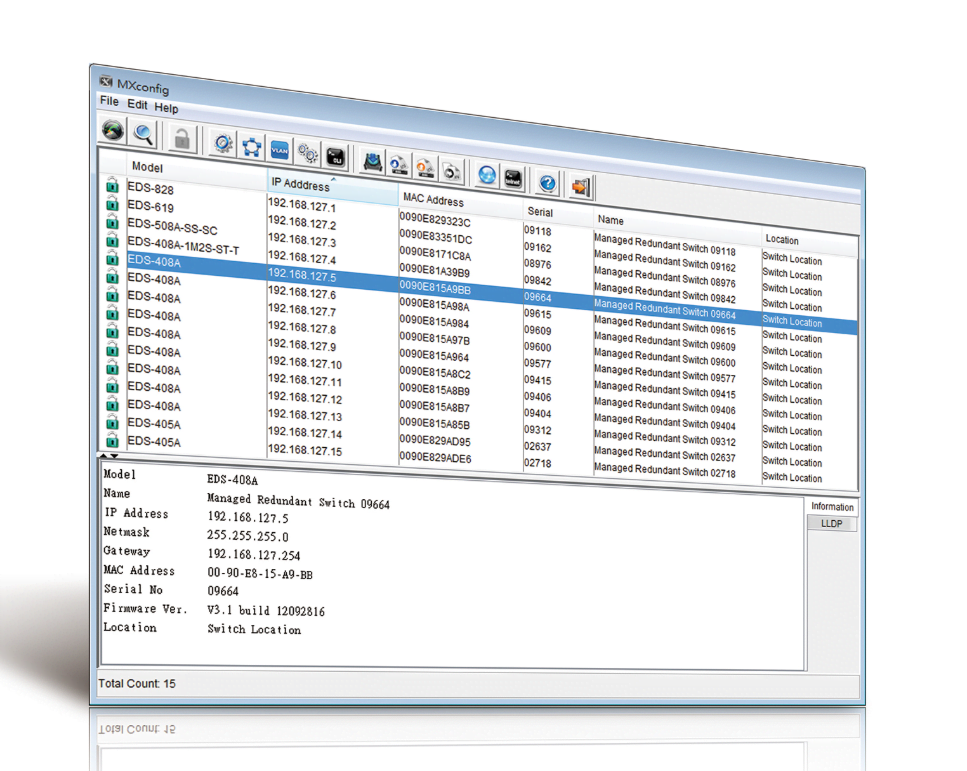Screen dimensions: 967x771
Task: Click Name value in device details panel
Action: coord(298,501)
